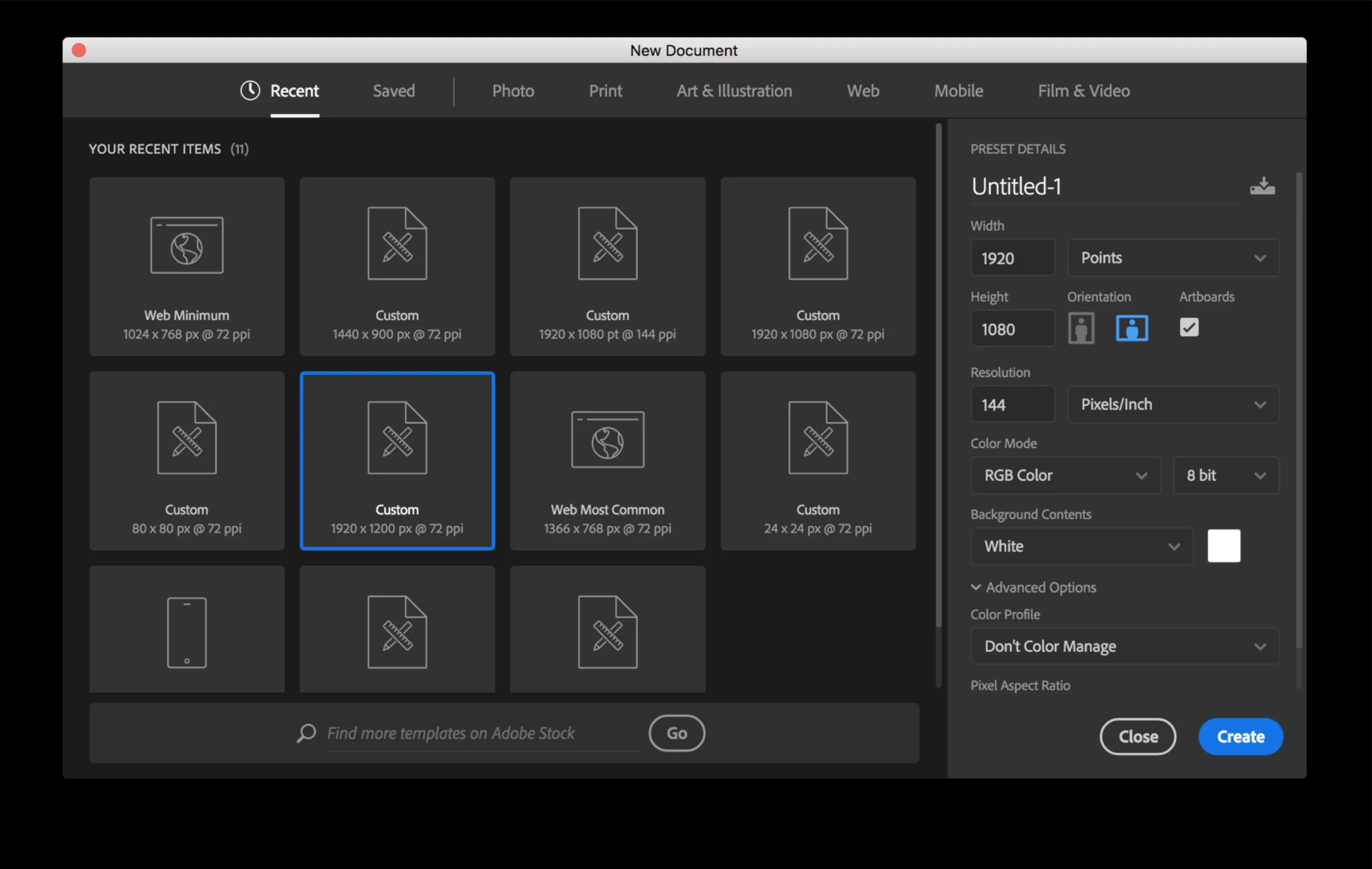Viewport: 1372px width, 869px height.
Task: Click the magnifier icon in Adobe Stock search
Action: 307,733
